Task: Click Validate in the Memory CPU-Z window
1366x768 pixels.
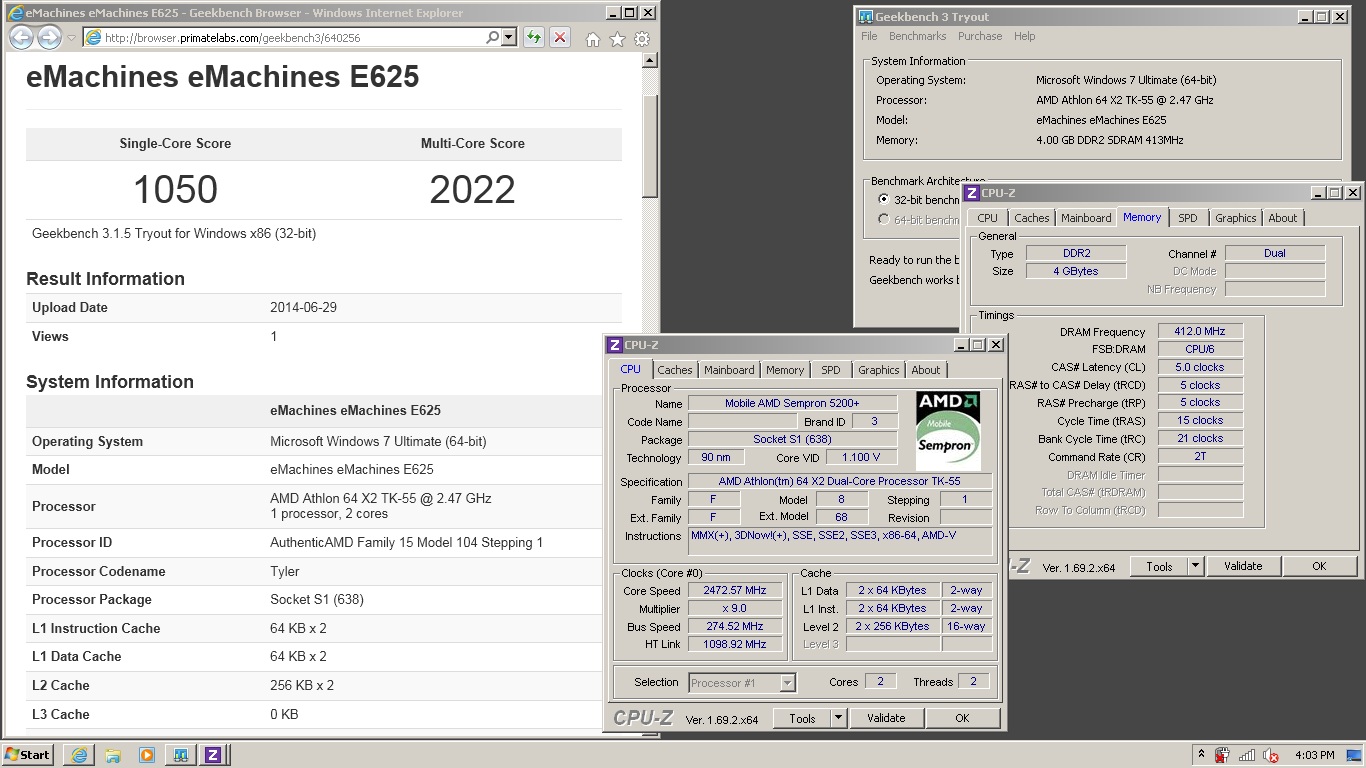Action: [x=1243, y=566]
